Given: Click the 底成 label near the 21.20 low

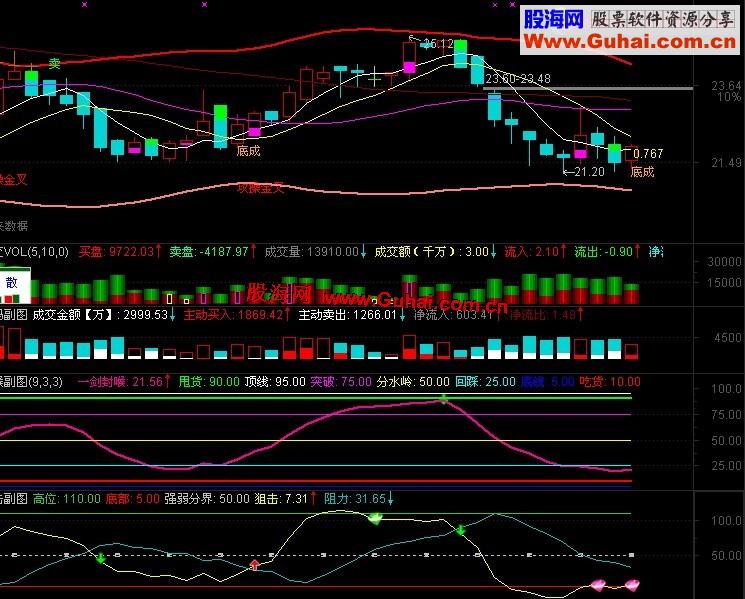Looking at the screenshot, I should tap(642, 171).
